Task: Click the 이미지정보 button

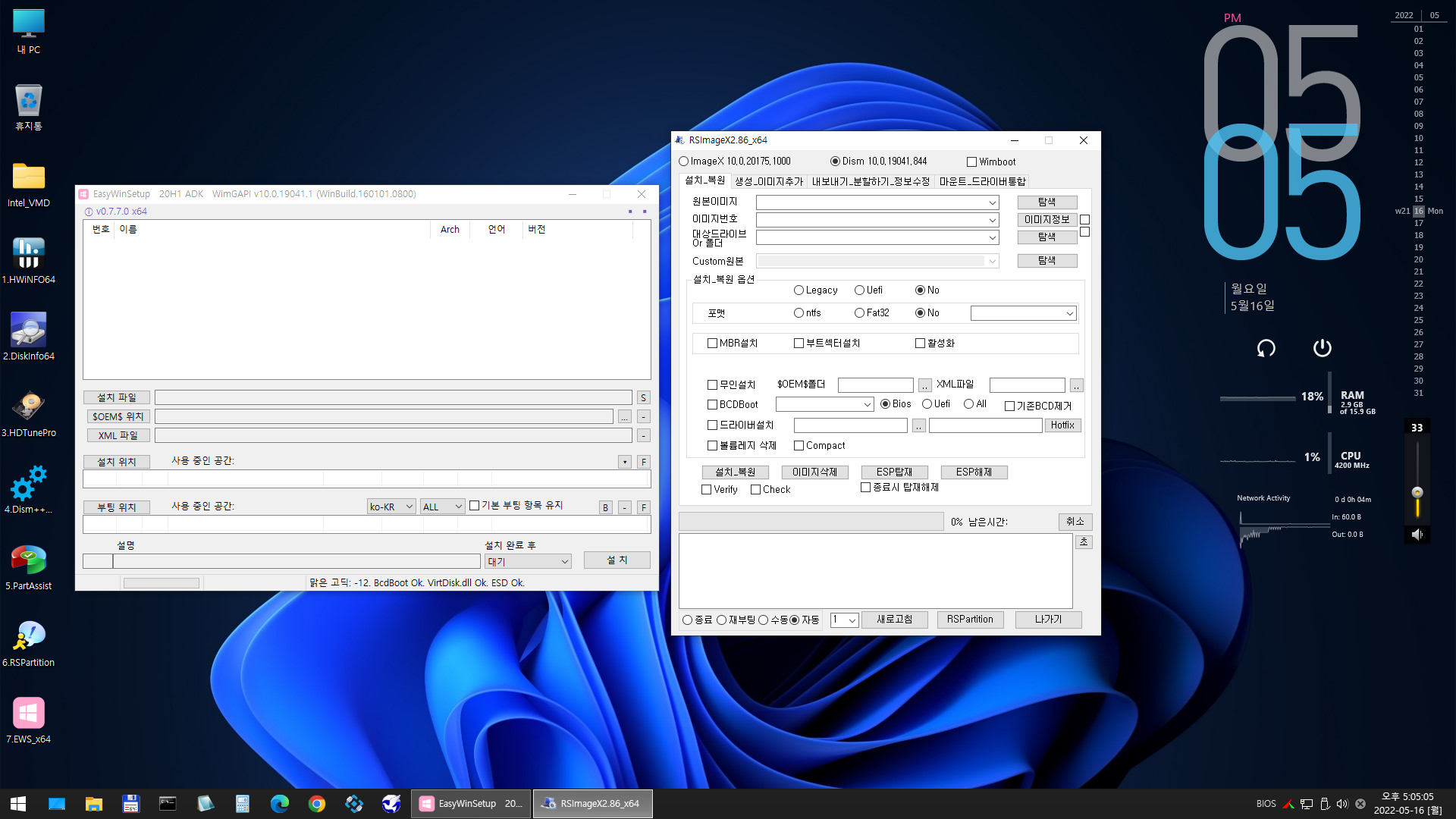Action: (x=1046, y=220)
